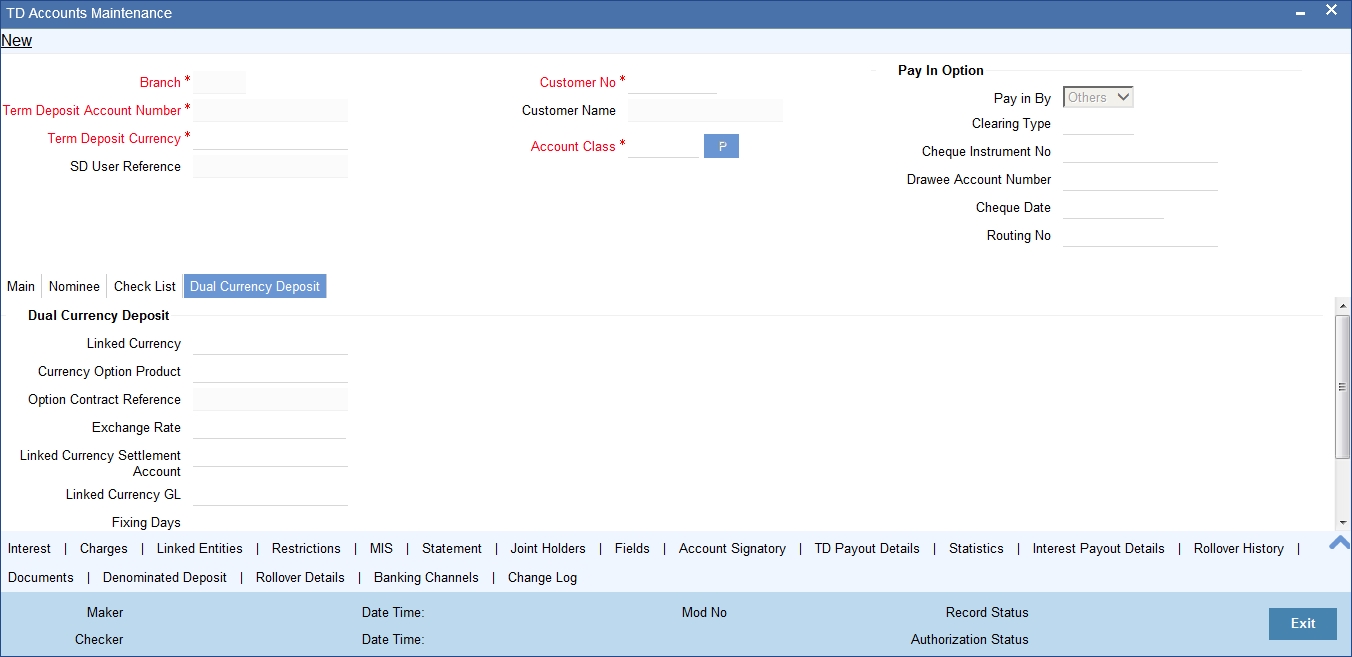Open the Fields link

coord(632,548)
